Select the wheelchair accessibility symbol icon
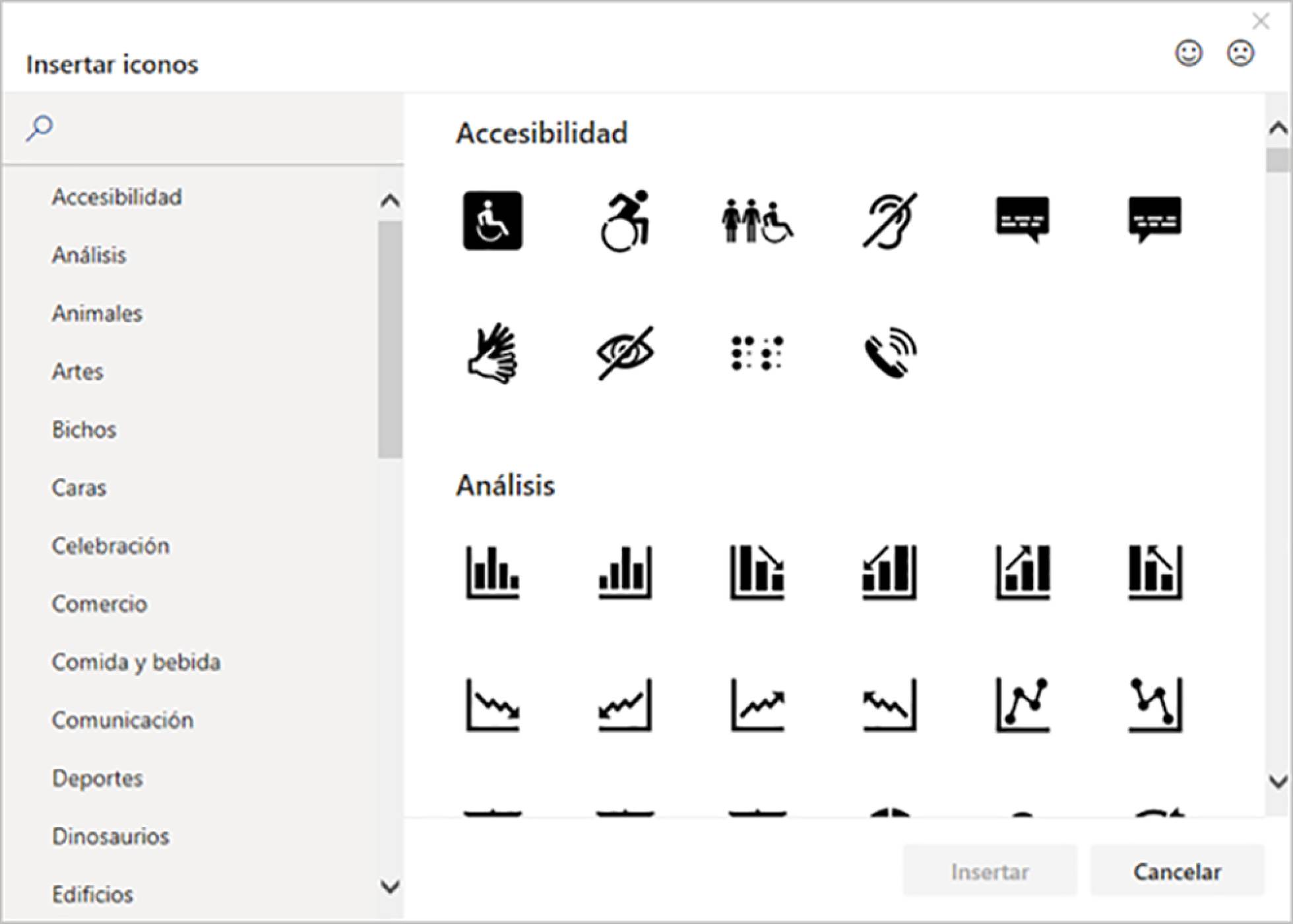1293x924 pixels. [x=493, y=221]
